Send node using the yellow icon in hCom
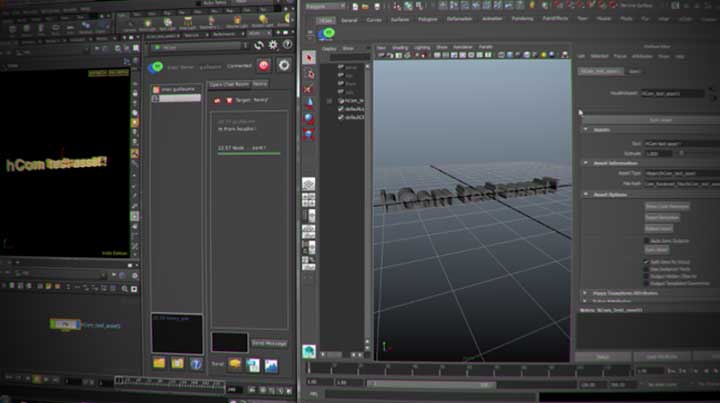This screenshot has width=720, height=403. click(x=235, y=364)
